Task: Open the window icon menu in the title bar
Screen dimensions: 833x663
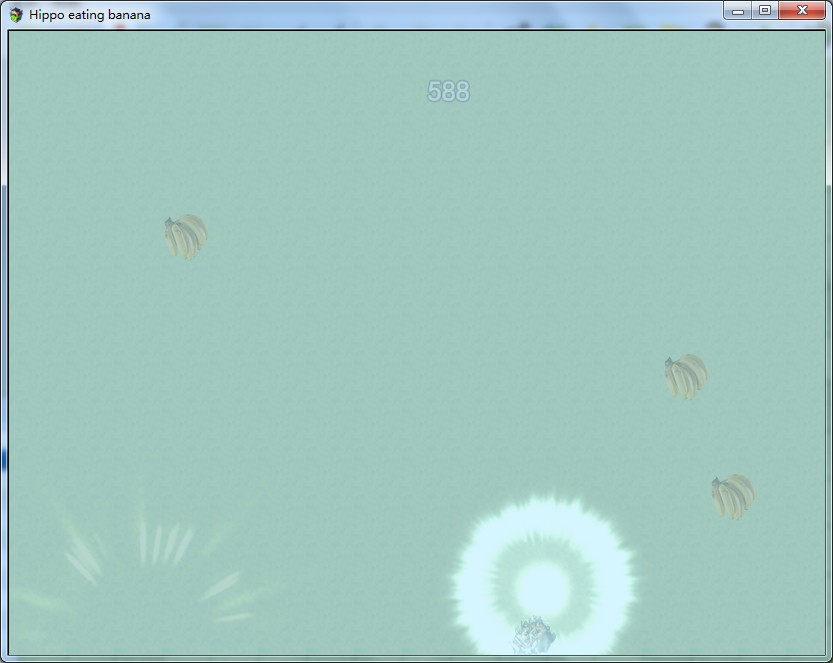Action: point(16,15)
